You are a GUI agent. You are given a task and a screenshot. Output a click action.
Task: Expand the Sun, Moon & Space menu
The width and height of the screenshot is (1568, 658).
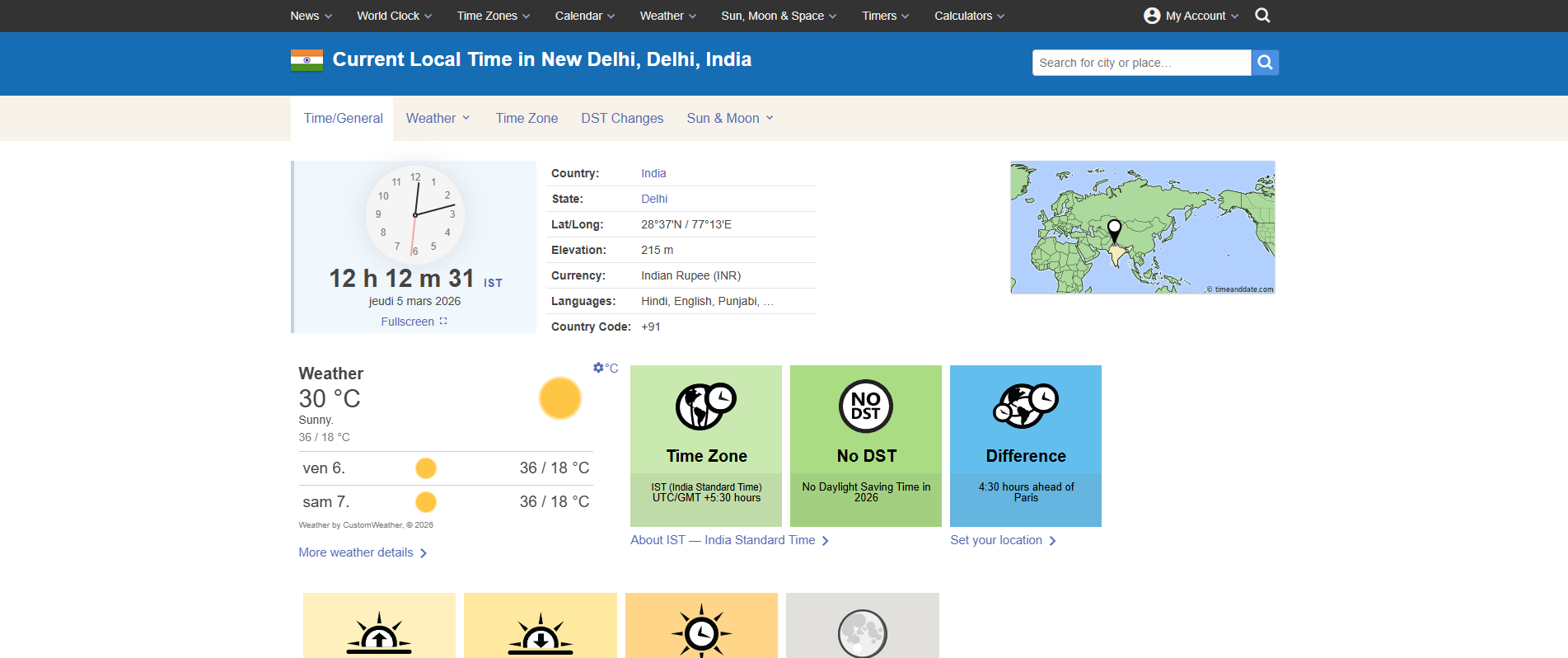pos(779,16)
